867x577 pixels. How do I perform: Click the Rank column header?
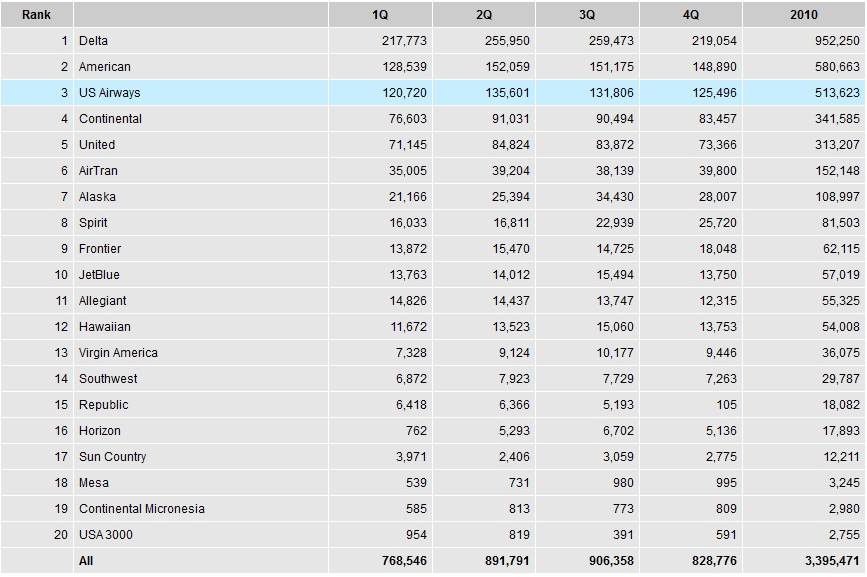pos(36,14)
